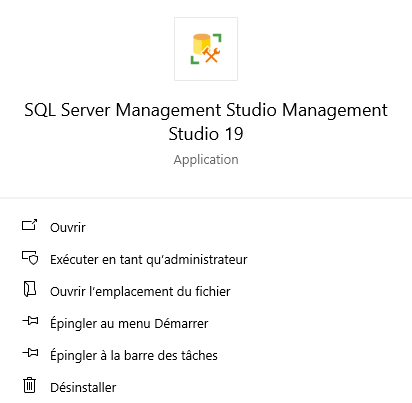Click the yellow database cylinder in the app icon
412x403 pixels.
pyautogui.click(x=201, y=43)
